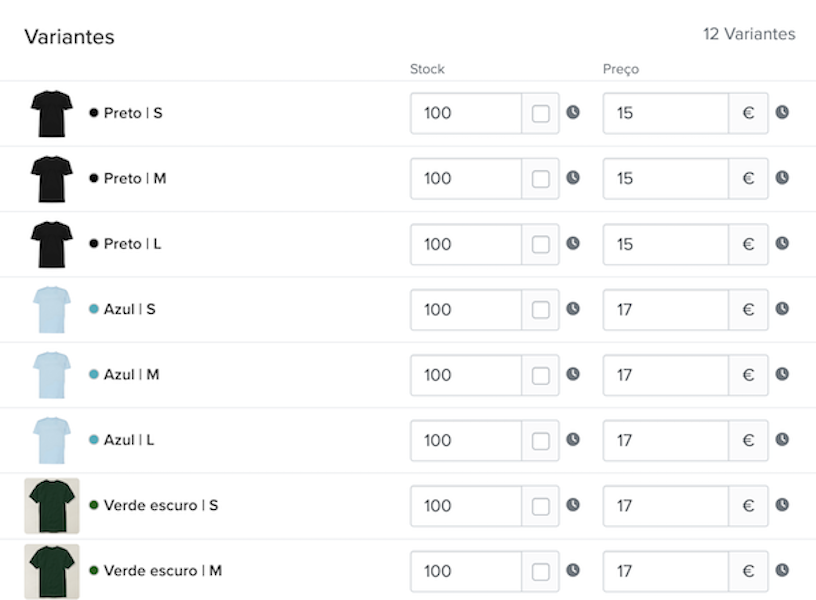Image resolution: width=816 pixels, height=600 pixels.
Task: Enable the stock checkbox for Verde escuro M
Action: [541, 571]
